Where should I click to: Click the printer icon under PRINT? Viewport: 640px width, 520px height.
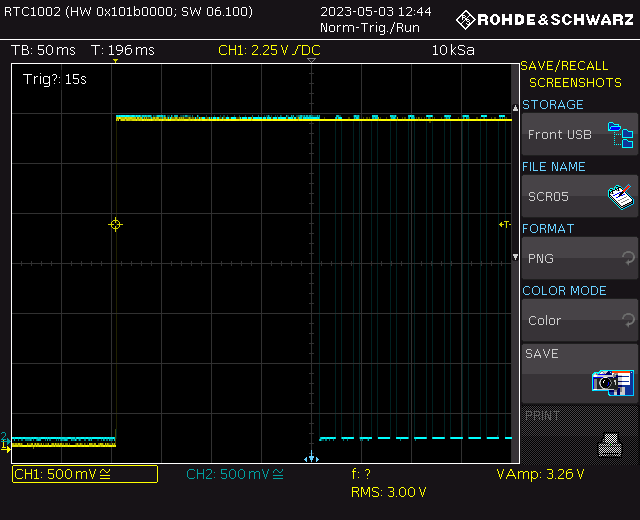[x=610, y=445]
